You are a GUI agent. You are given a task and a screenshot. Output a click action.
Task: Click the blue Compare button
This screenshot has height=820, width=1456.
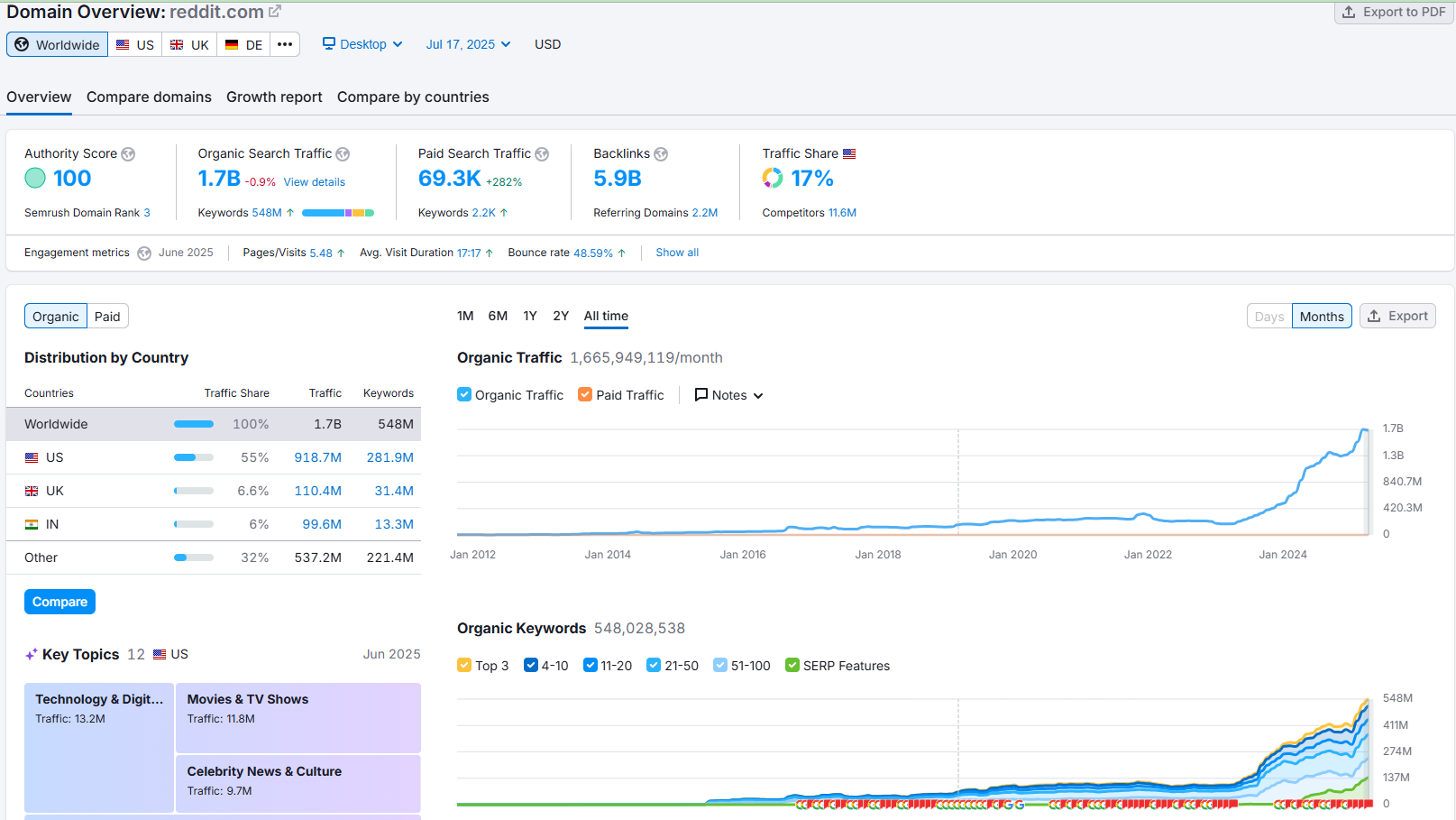(x=60, y=602)
